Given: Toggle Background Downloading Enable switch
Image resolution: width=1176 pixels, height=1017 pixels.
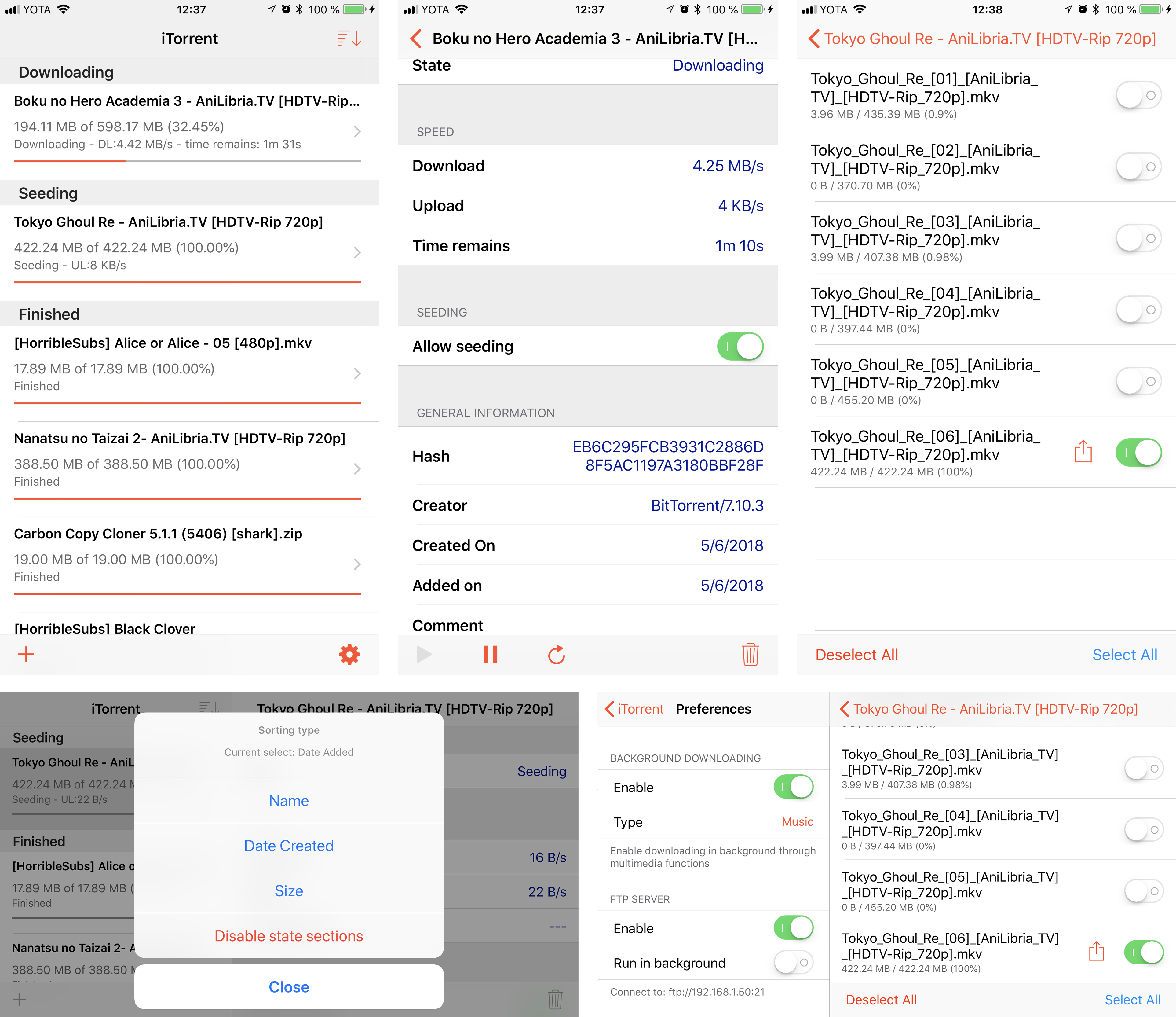Looking at the screenshot, I should pyautogui.click(x=794, y=787).
